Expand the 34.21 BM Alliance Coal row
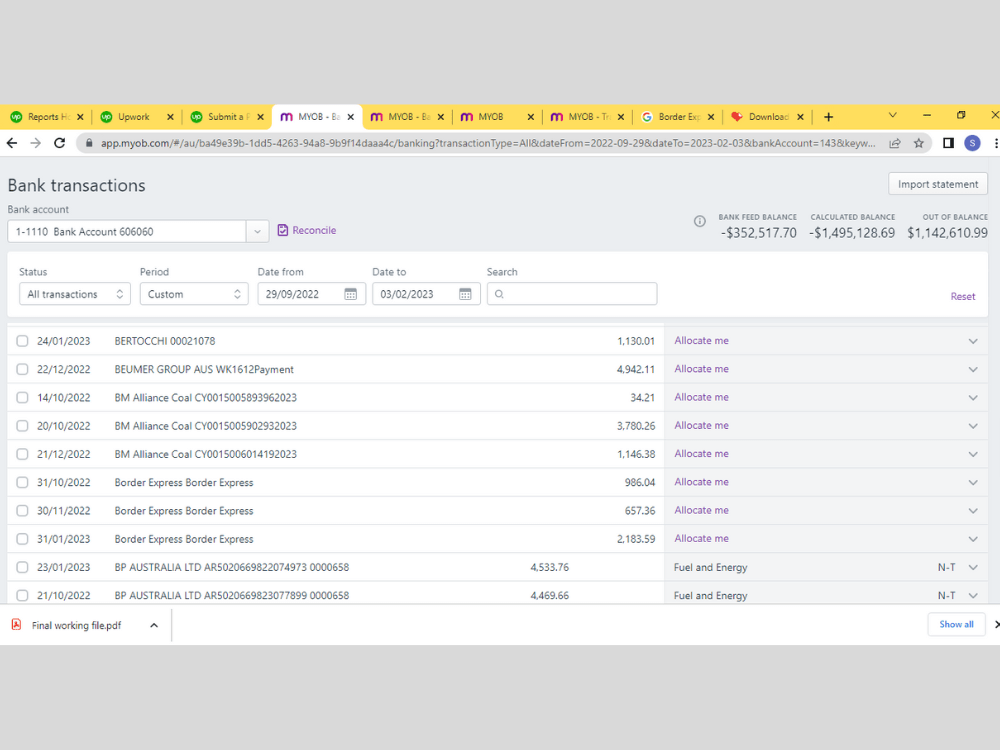The height and width of the screenshot is (750, 1000). click(x=973, y=397)
